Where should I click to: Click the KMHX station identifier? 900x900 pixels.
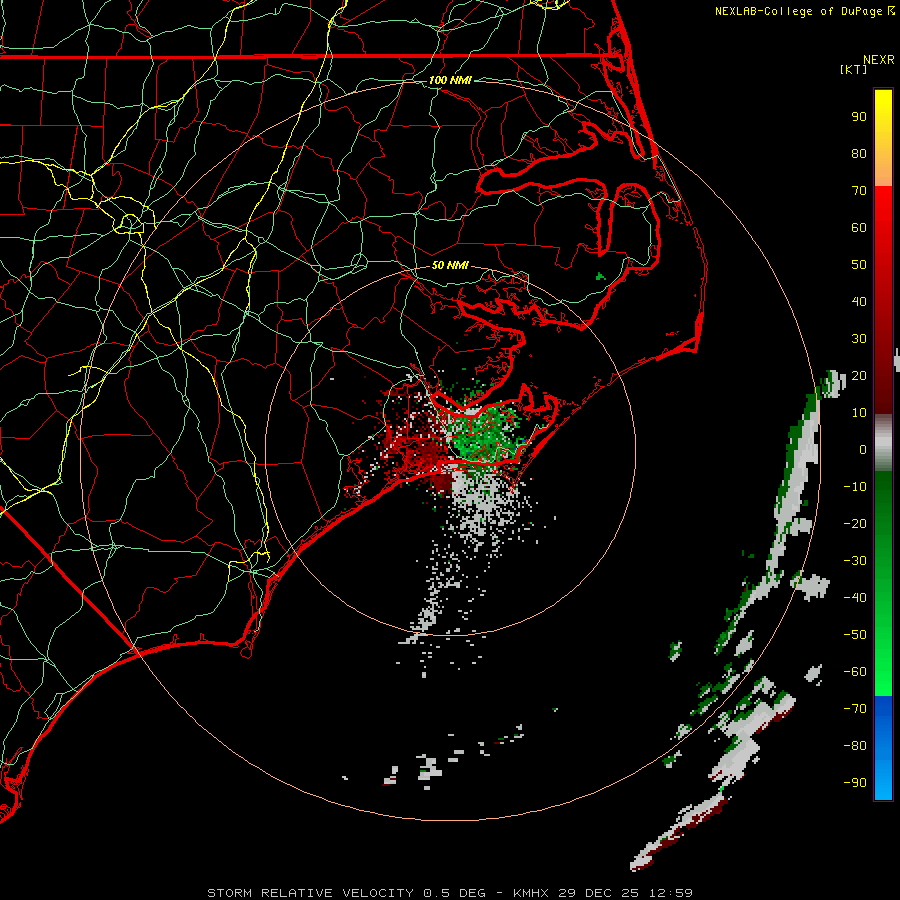point(531,893)
